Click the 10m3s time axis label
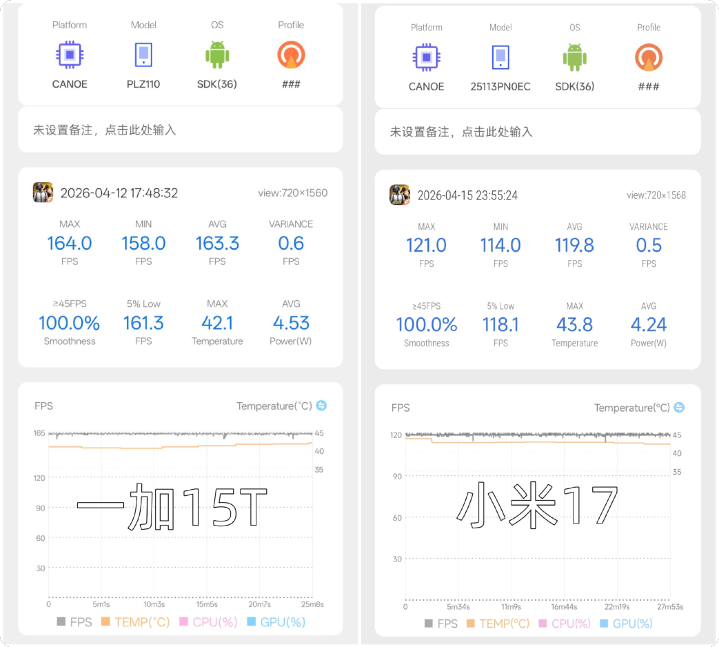Viewport: 719px width, 647px height. 154,604
